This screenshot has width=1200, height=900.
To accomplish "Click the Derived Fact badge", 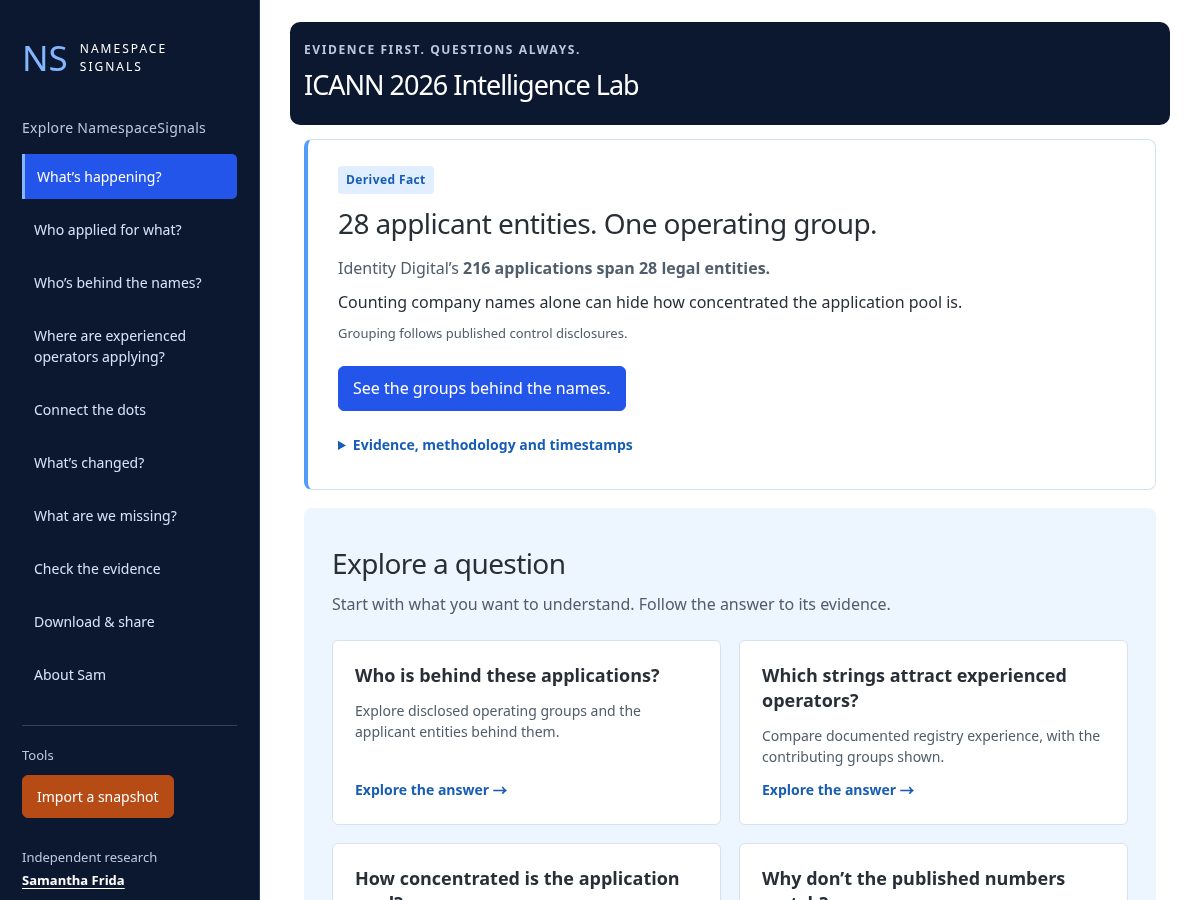I will (386, 180).
